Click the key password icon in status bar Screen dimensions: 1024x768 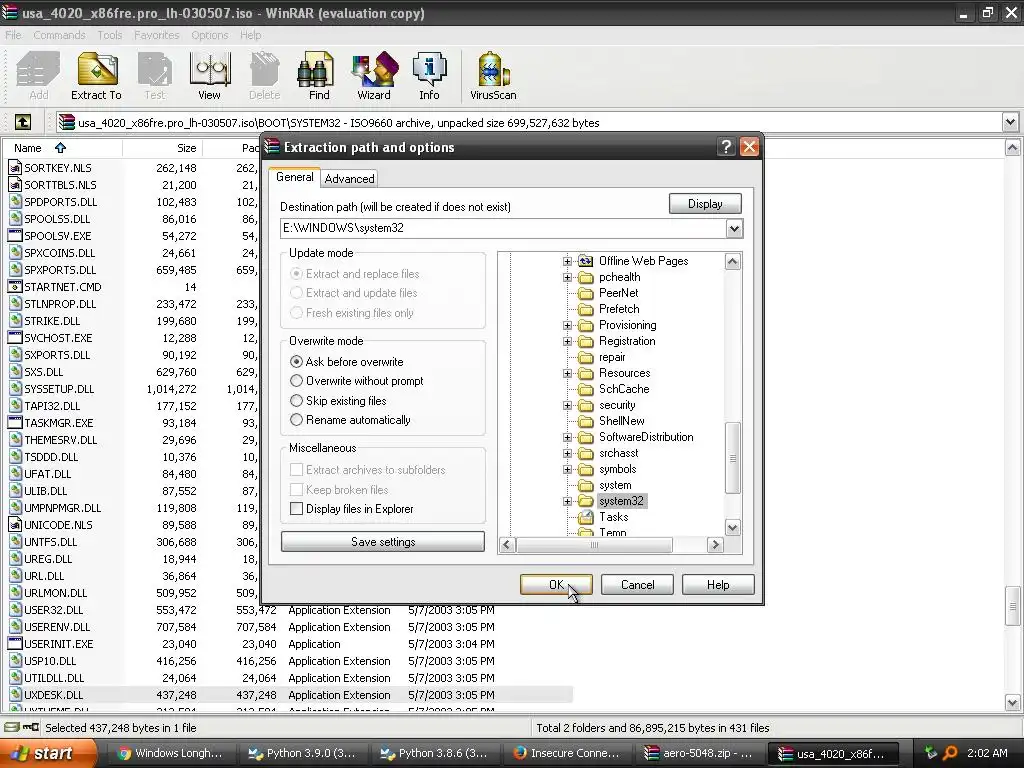point(30,728)
